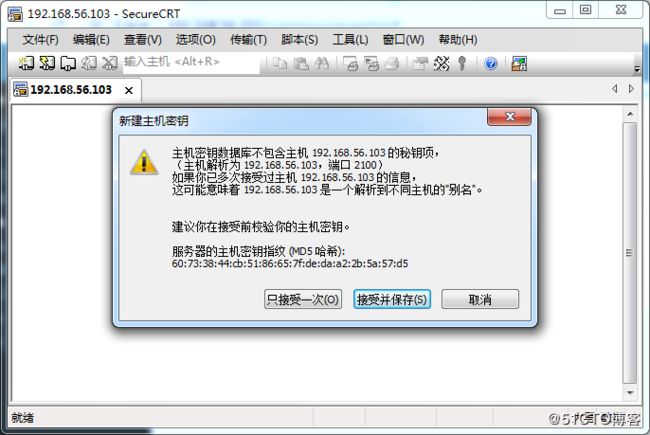650x435 pixels.
Task: Click the Paste clipboard toolbar icon
Action: pos(301,63)
